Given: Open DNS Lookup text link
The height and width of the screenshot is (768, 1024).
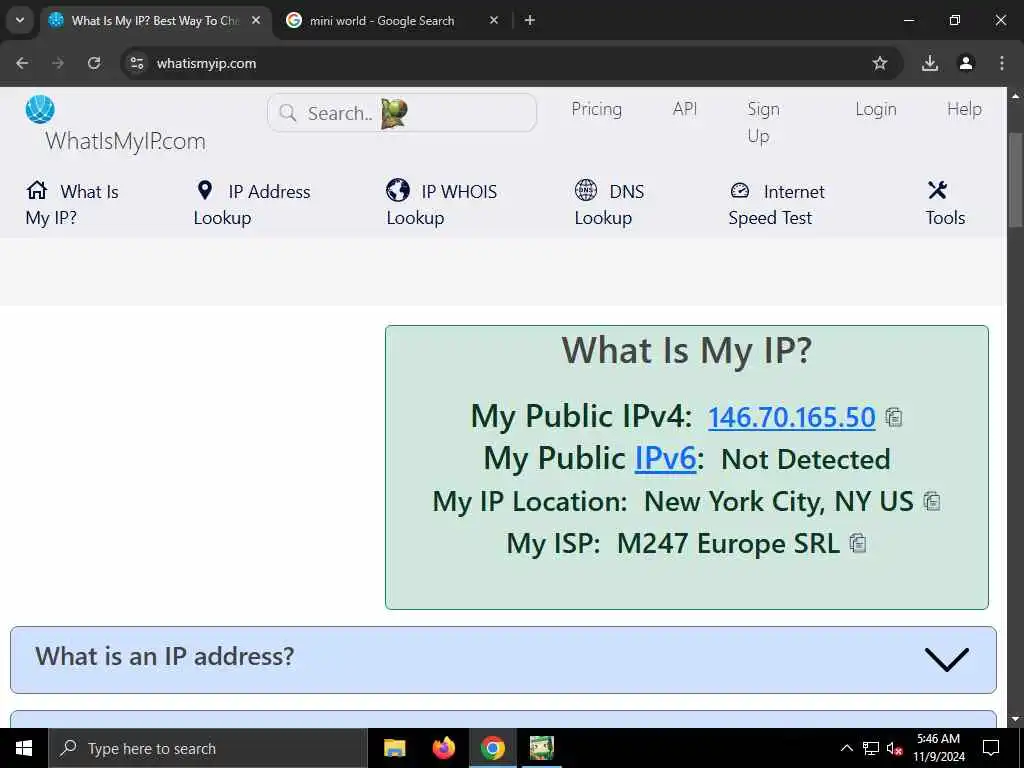Looking at the screenshot, I should point(609,204).
